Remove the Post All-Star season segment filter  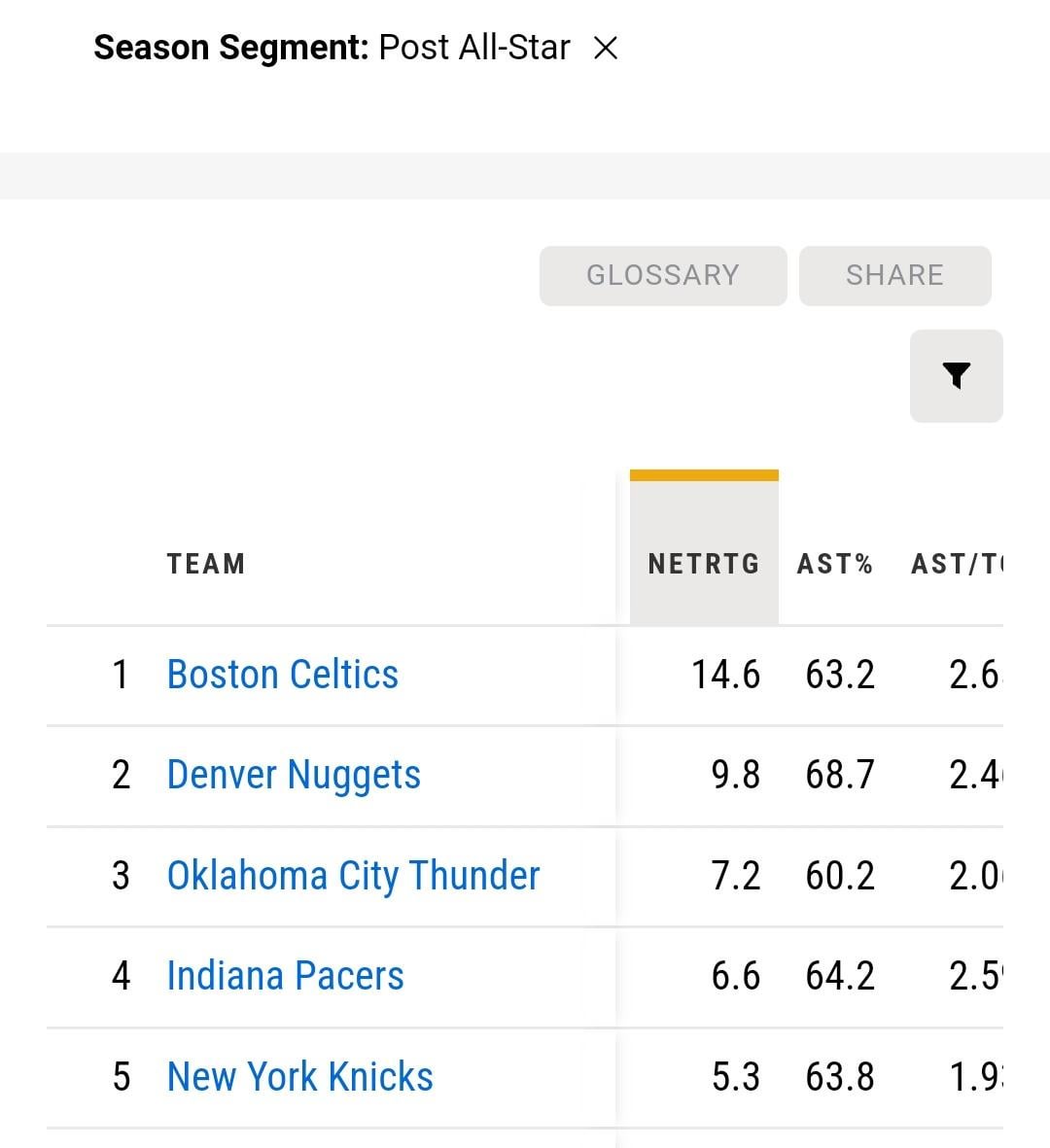click(606, 49)
